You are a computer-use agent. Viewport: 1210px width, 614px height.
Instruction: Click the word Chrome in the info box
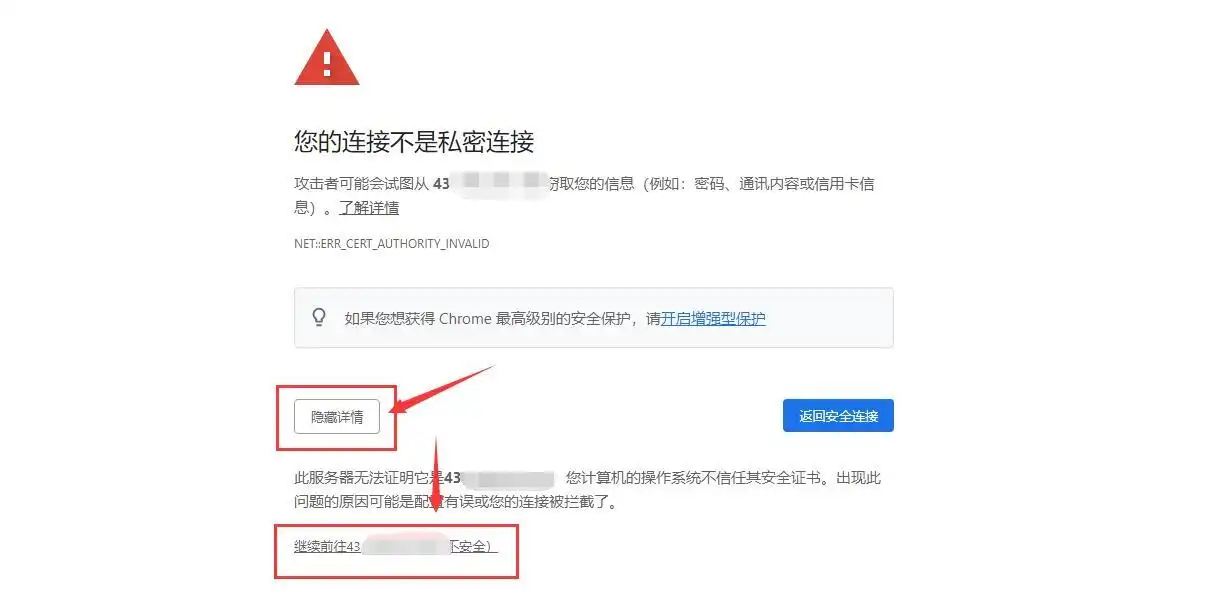pyautogui.click(x=466, y=319)
